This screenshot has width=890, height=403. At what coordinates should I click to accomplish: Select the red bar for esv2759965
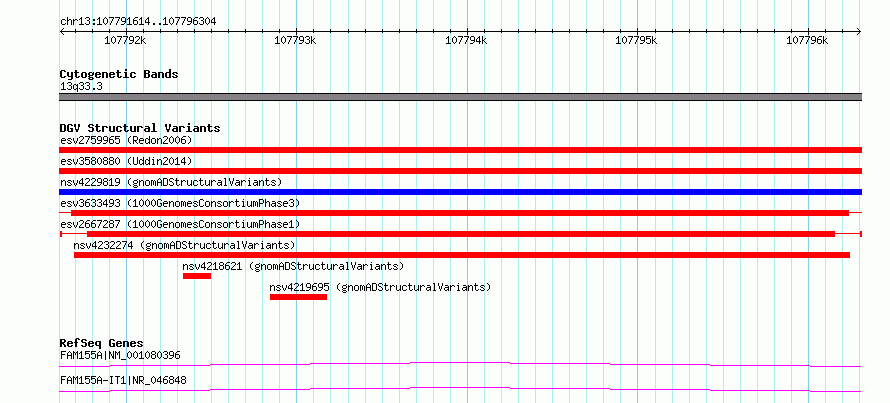460,150
